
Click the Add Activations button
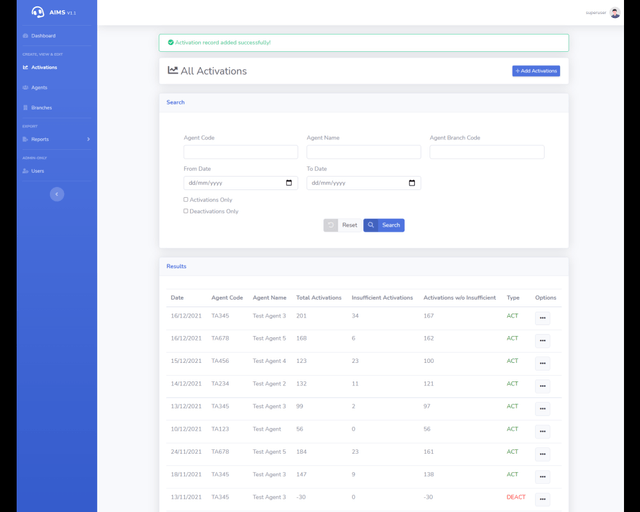pyautogui.click(x=536, y=71)
